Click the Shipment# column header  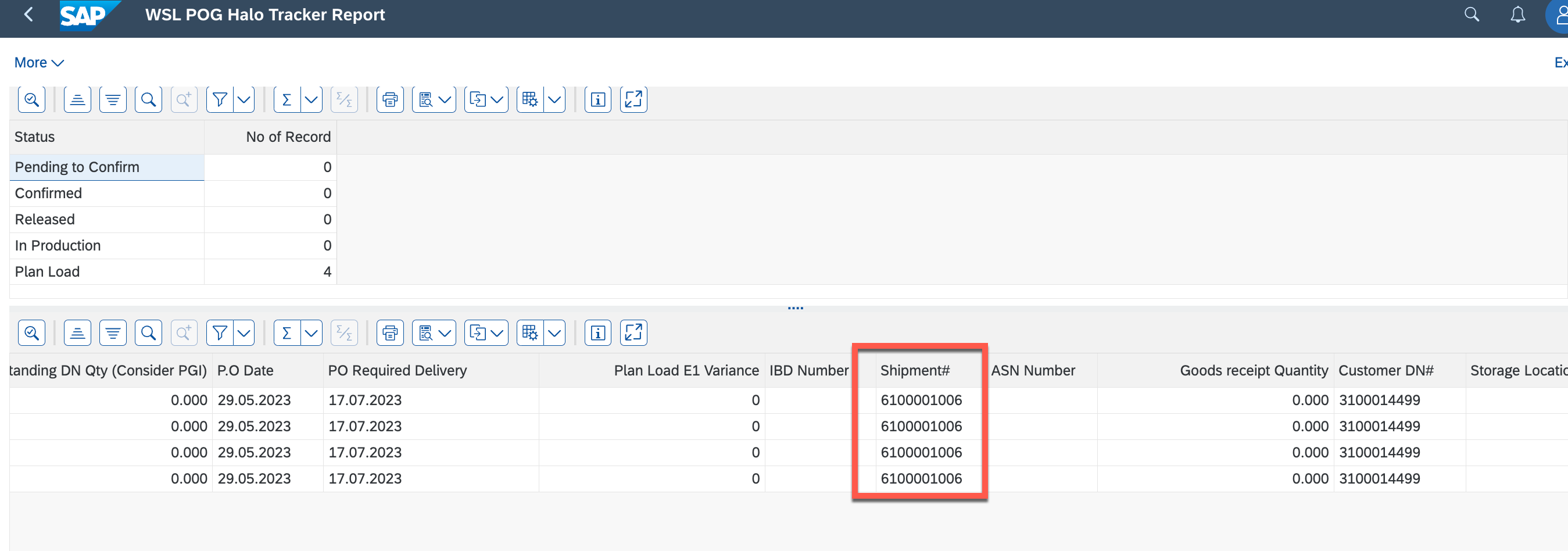pos(914,370)
